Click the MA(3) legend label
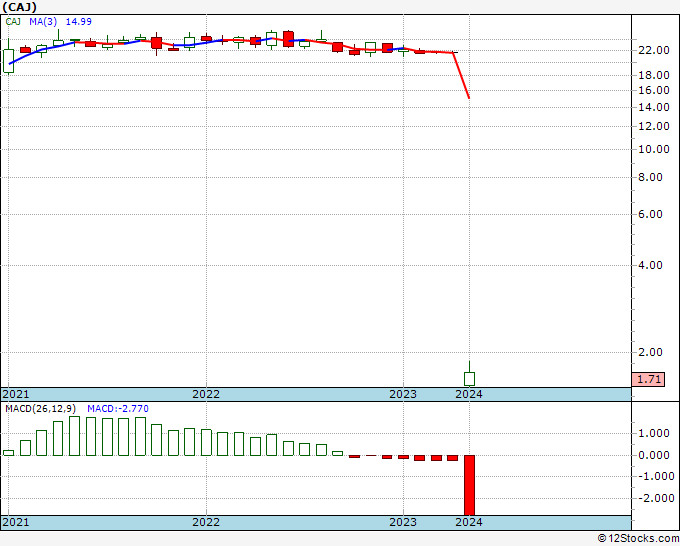The image size is (680, 546). (43, 21)
